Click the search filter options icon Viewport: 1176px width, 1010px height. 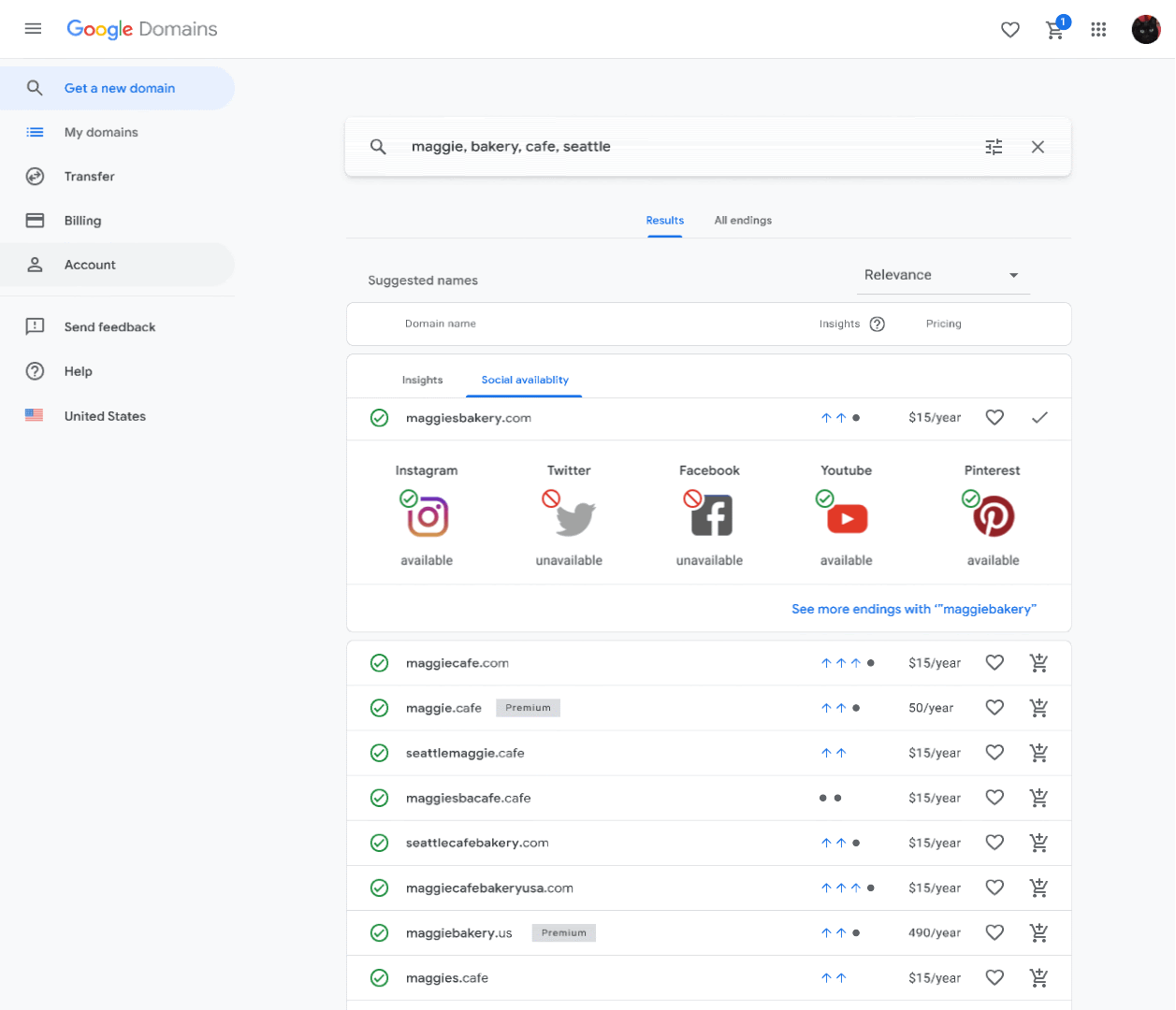(994, 147)
